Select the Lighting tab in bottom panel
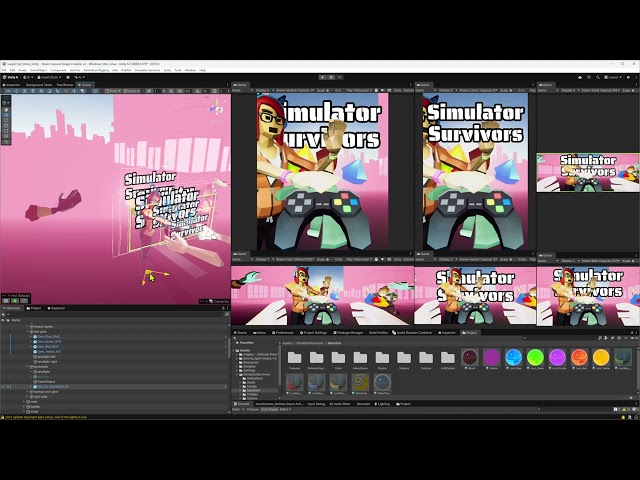 [382, 404]
